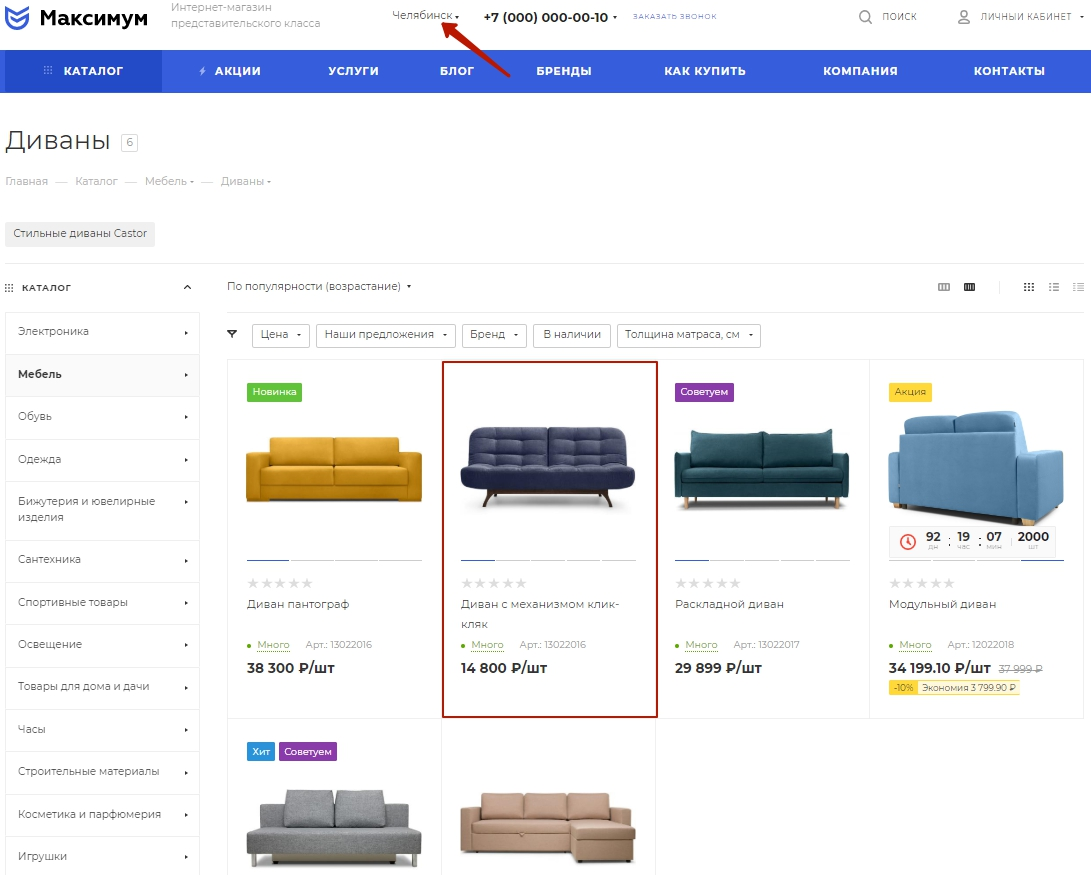Click the grid icon in the Каталог menu button

click(x=48, y=70)
